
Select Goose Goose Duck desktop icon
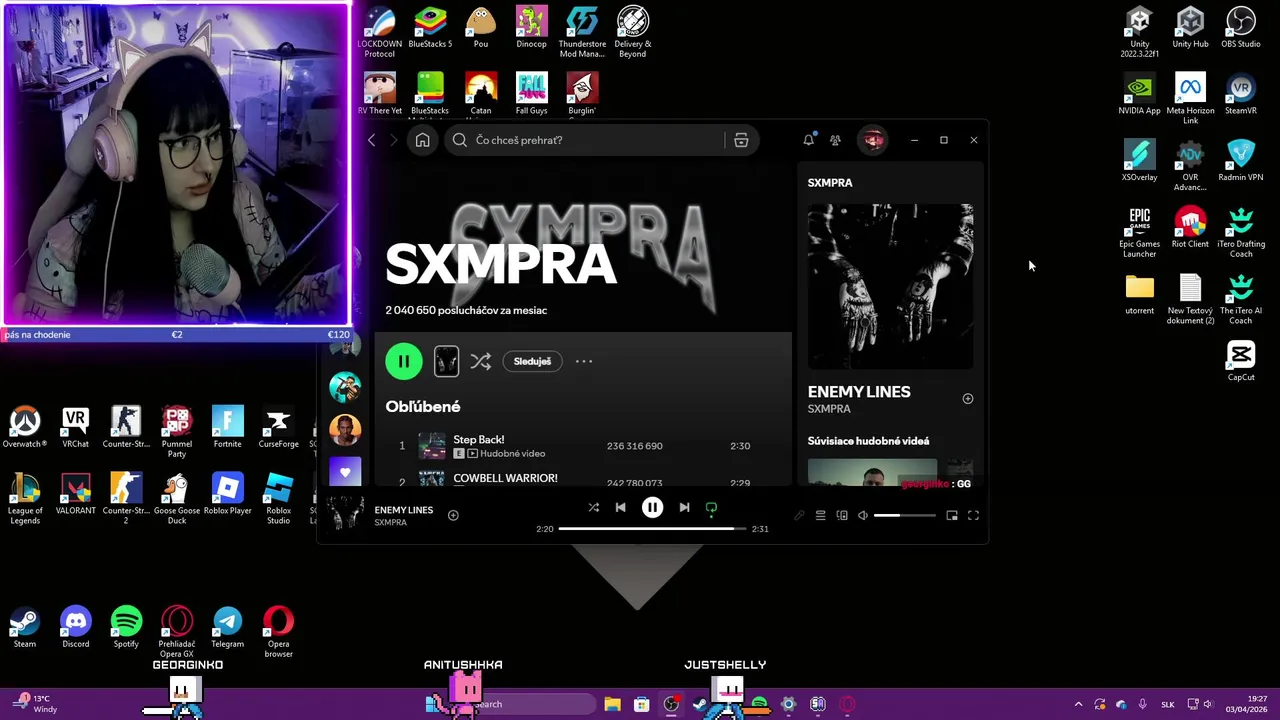click(177, 500)
